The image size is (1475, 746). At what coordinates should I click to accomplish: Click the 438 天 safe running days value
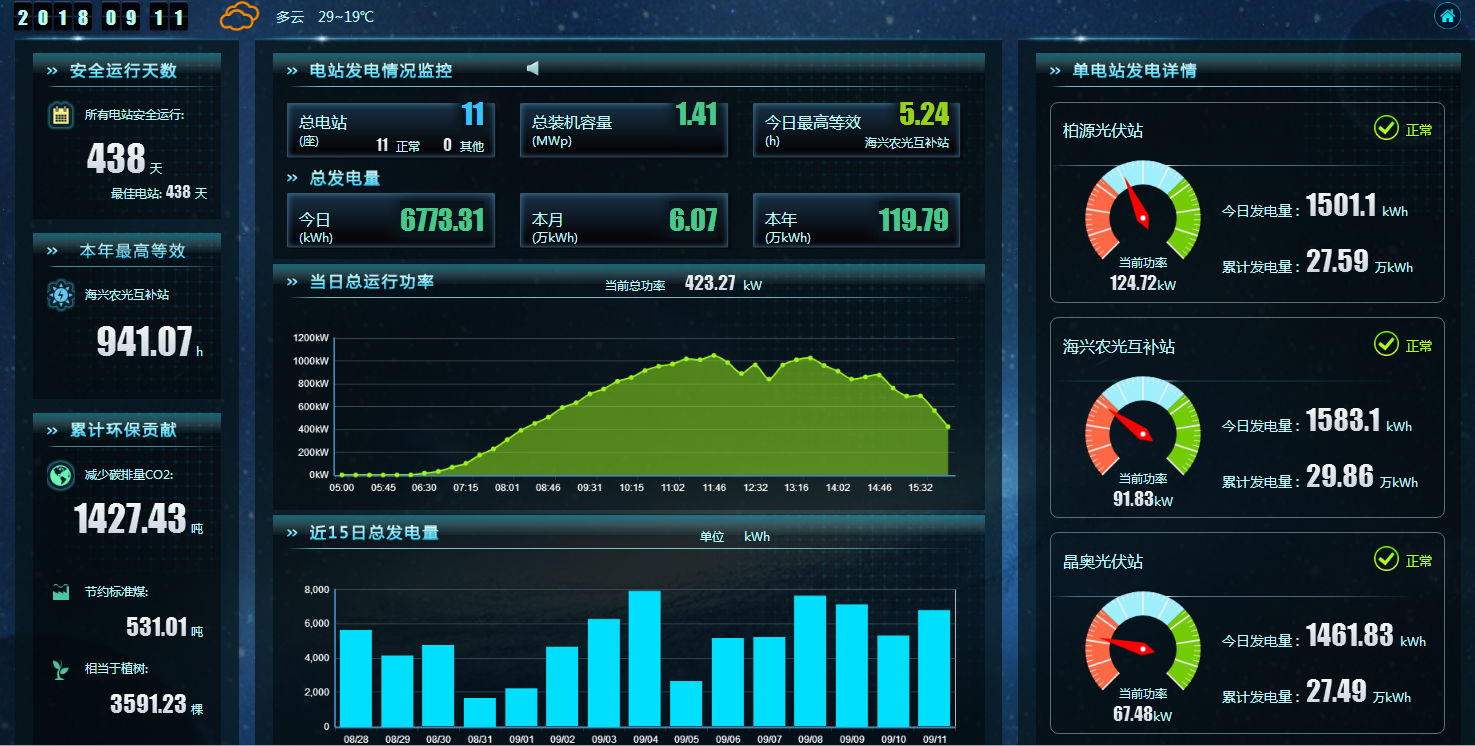coord(124,159)
